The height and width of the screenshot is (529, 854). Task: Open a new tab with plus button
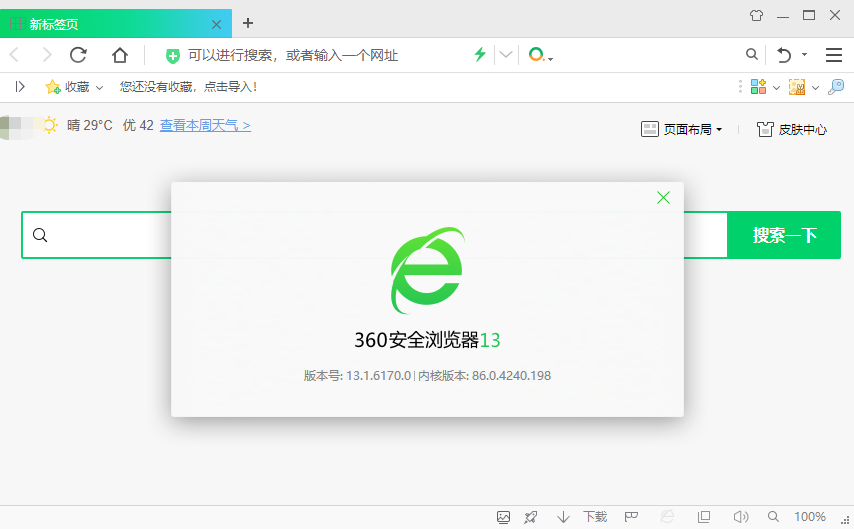tap(248, 23)
